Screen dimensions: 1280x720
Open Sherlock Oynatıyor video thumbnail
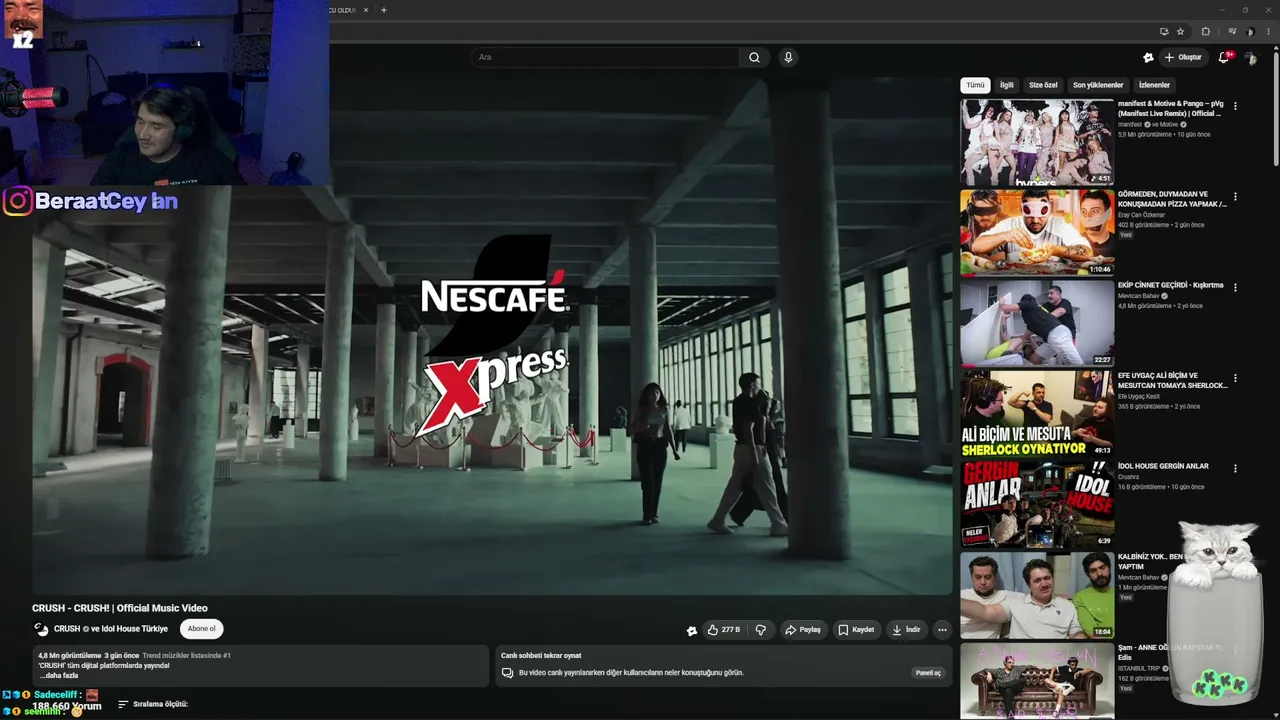tap(1036, 413)
